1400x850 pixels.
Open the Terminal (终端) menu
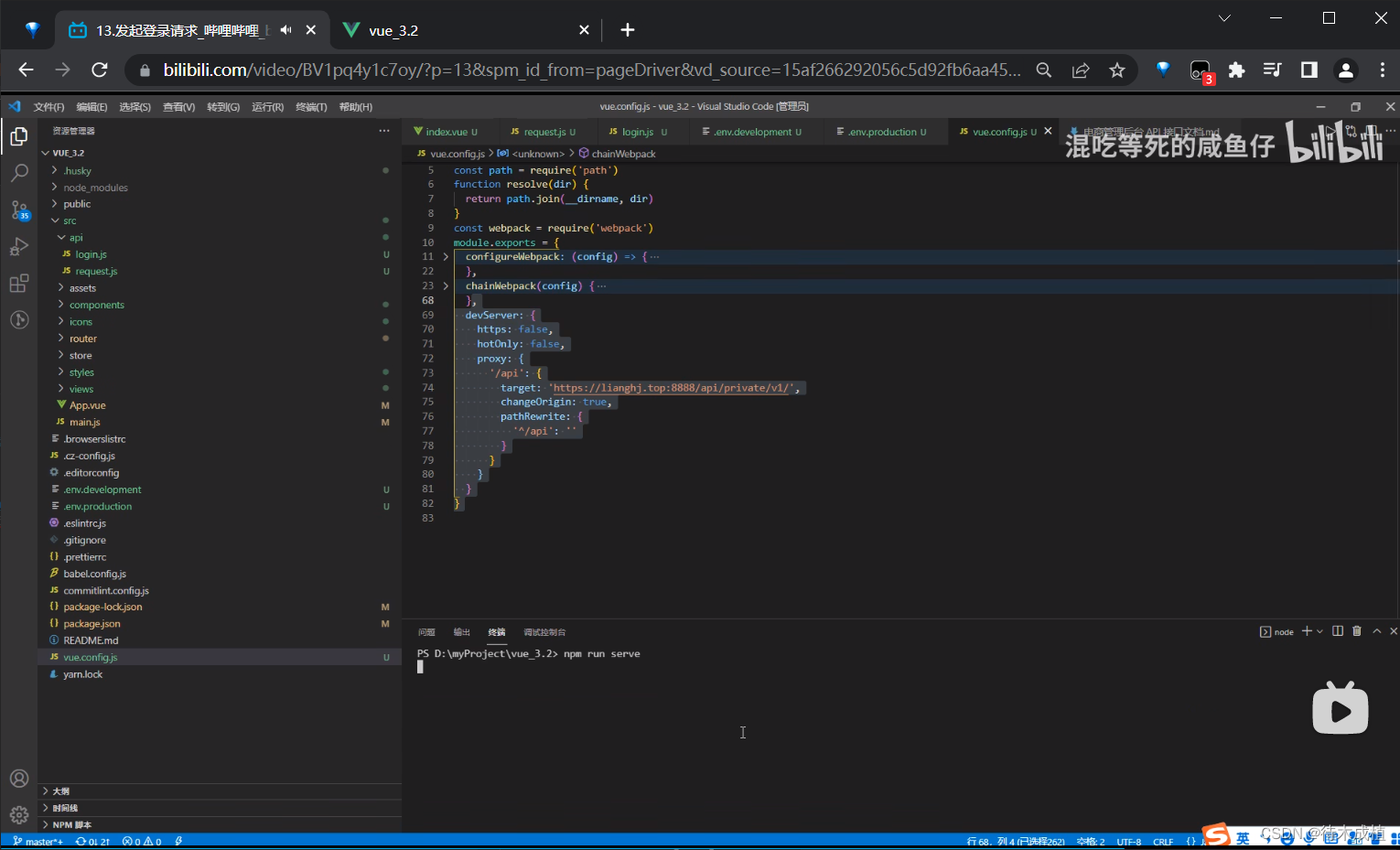coord(311,107)
